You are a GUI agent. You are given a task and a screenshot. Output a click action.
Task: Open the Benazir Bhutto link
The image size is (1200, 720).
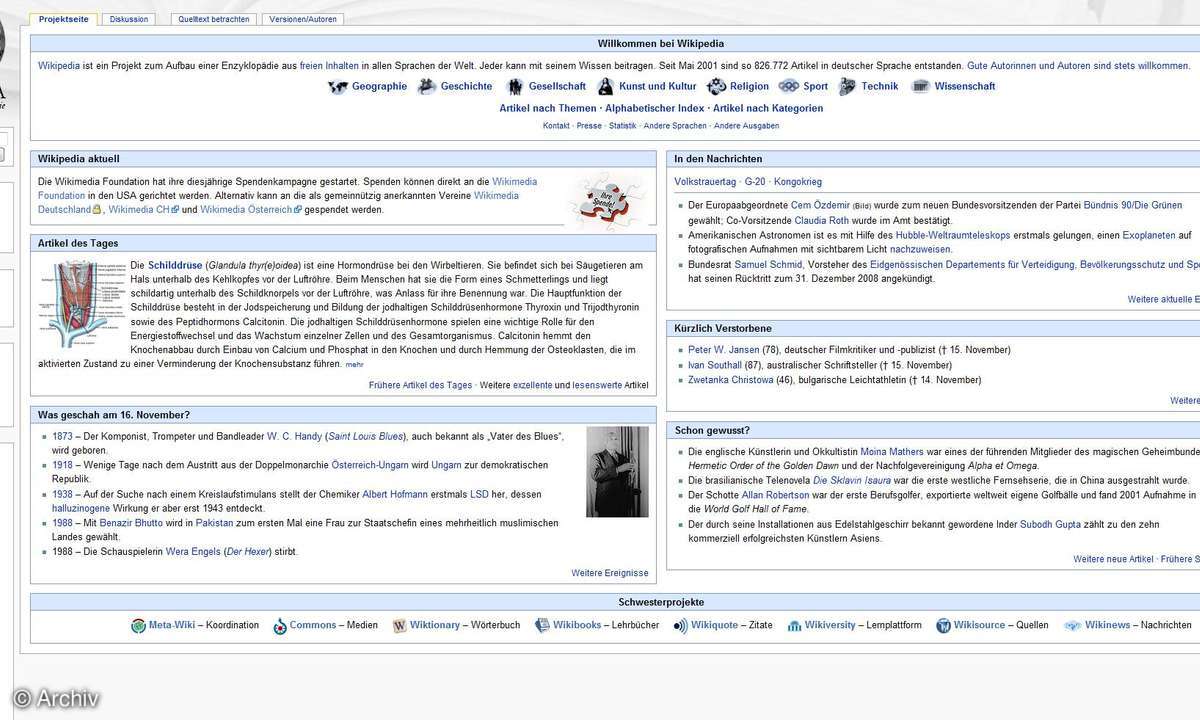[131, 523]
